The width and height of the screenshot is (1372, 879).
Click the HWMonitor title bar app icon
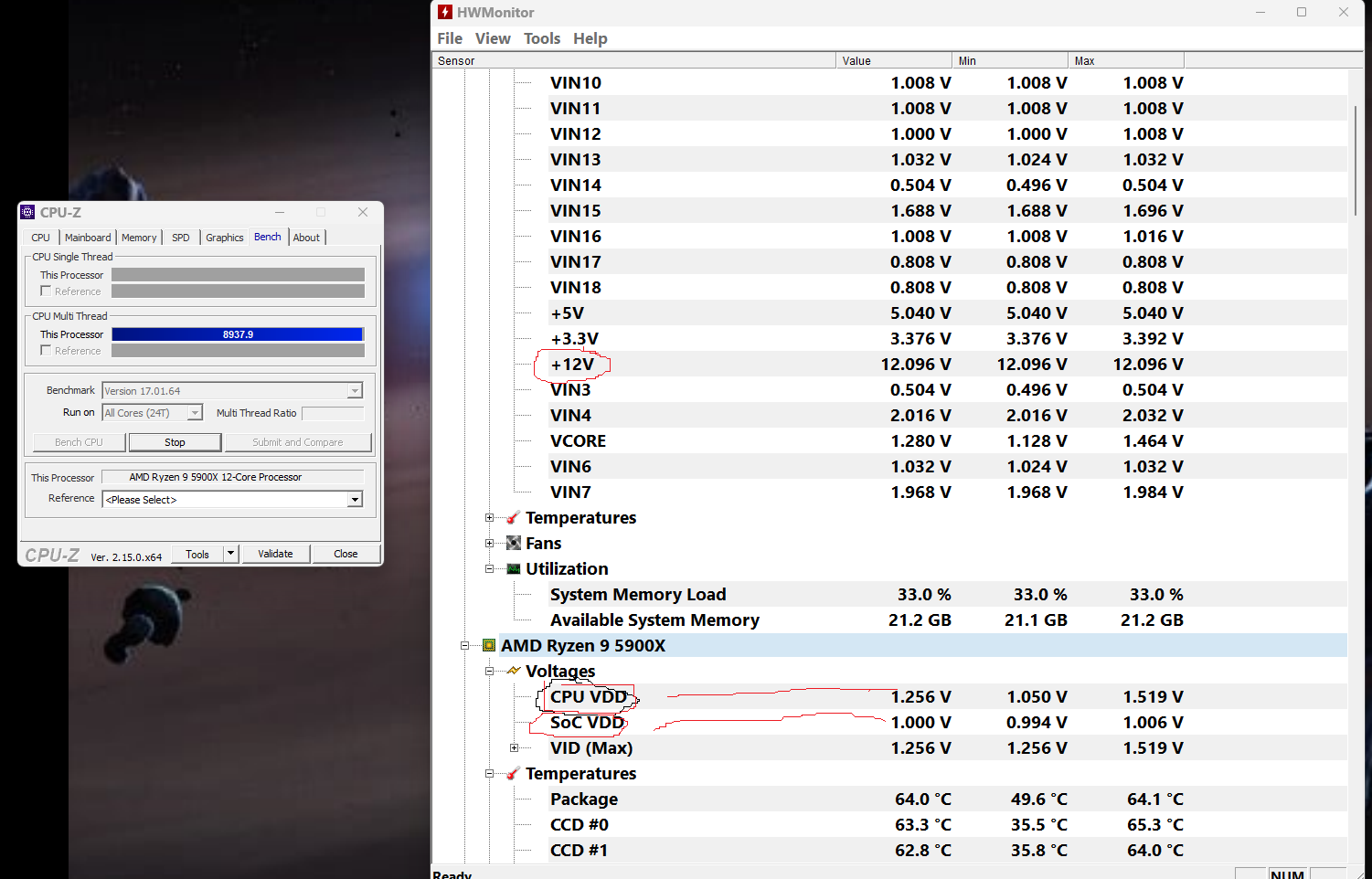[445, 12]
